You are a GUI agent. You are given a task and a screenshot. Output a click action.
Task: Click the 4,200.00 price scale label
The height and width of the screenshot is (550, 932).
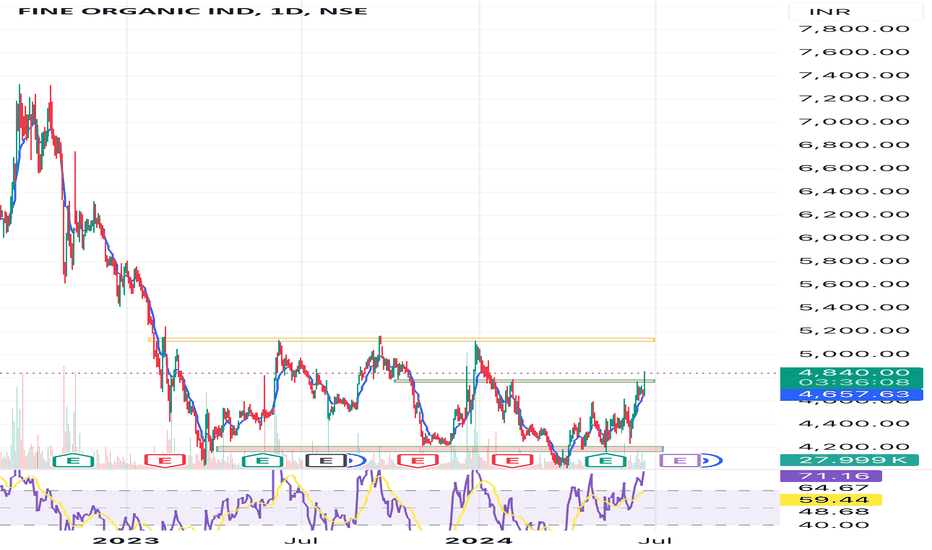point(854,447)
